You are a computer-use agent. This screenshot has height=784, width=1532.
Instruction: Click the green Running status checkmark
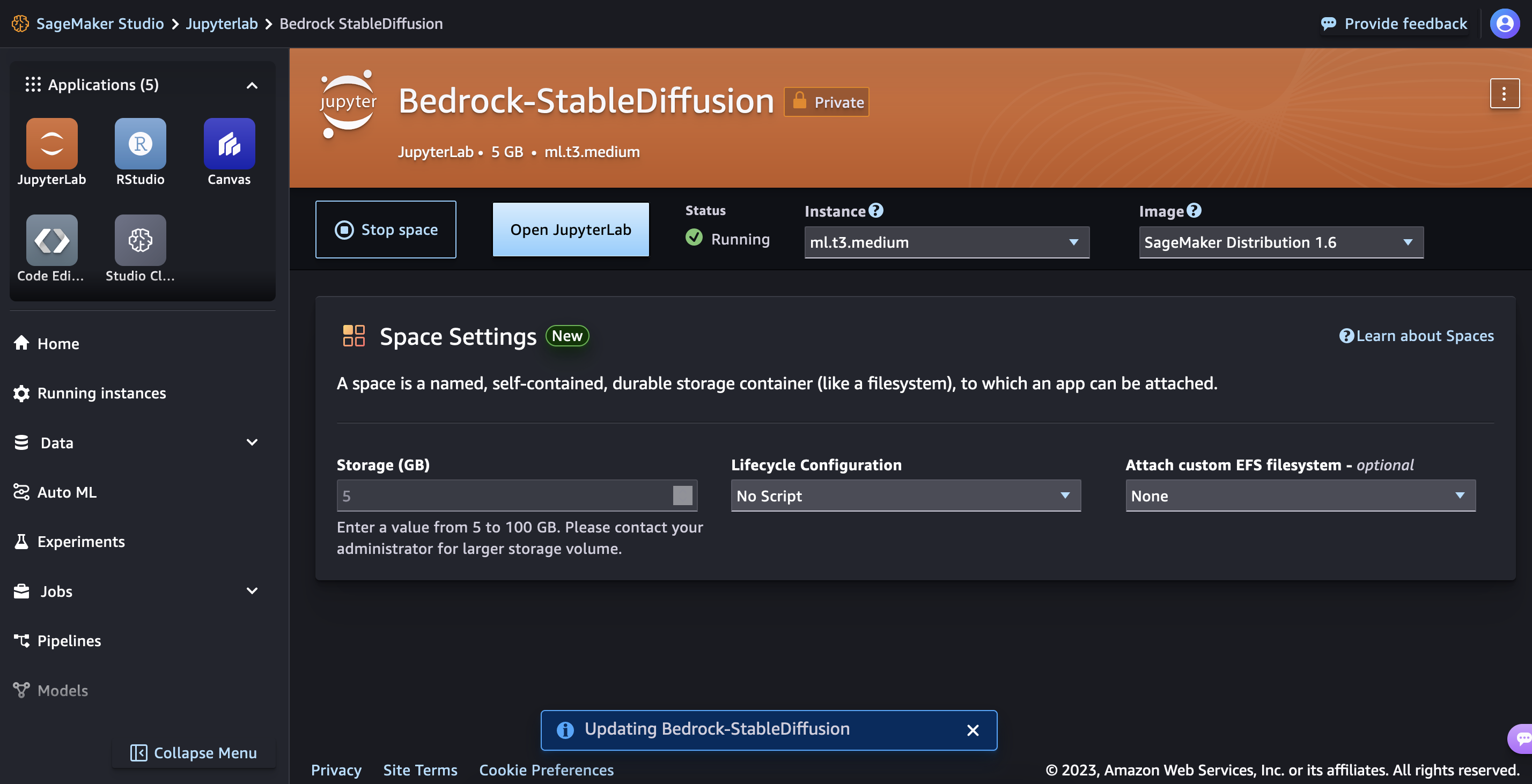pos(694,238)
